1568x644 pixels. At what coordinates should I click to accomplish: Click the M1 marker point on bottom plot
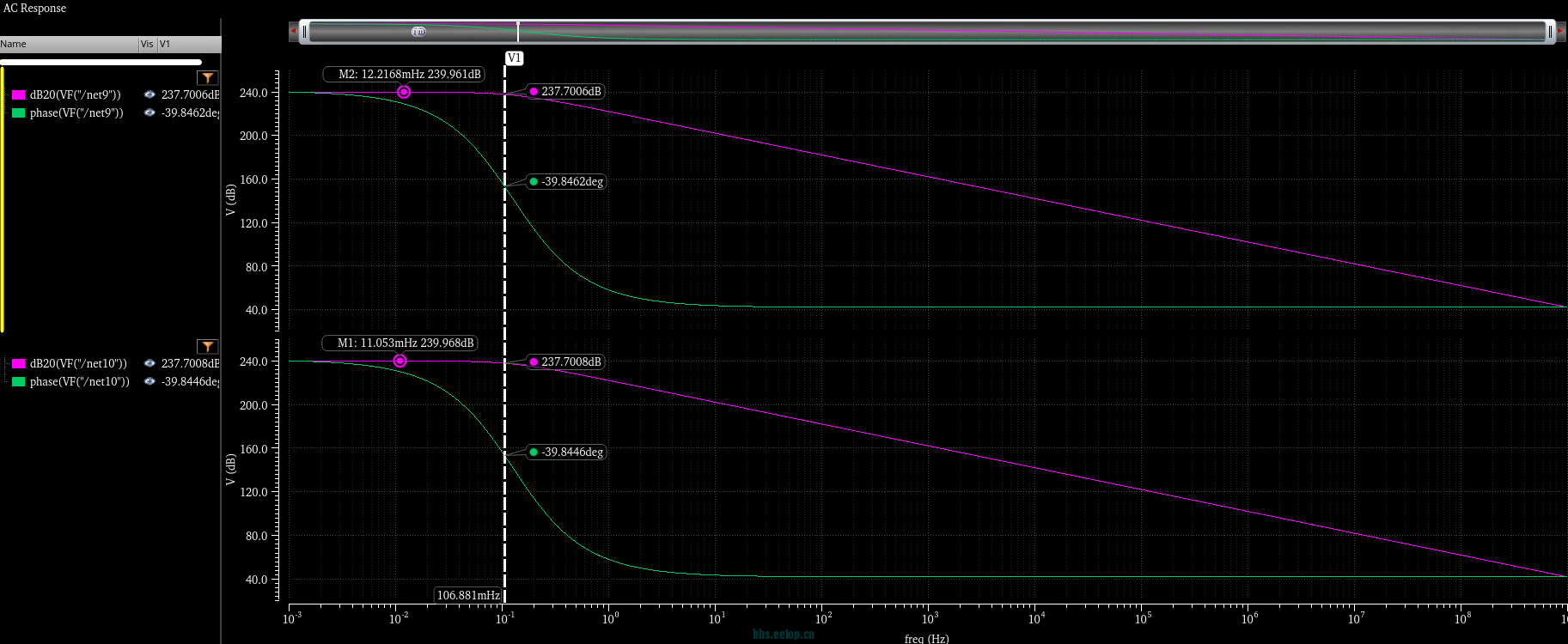click(x=400, y=361)
